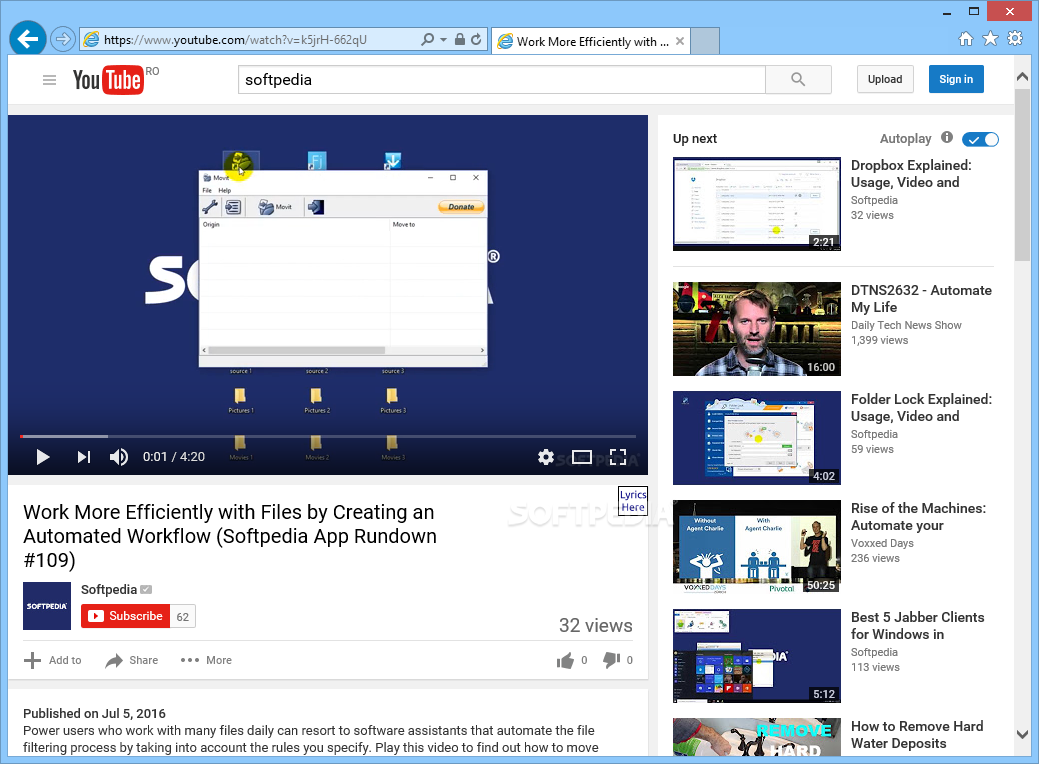Viewport: 1039px width, 764px height.
Task: Open 'DTNS2632 - Automate My Life' title link
Action: point(921,299)
